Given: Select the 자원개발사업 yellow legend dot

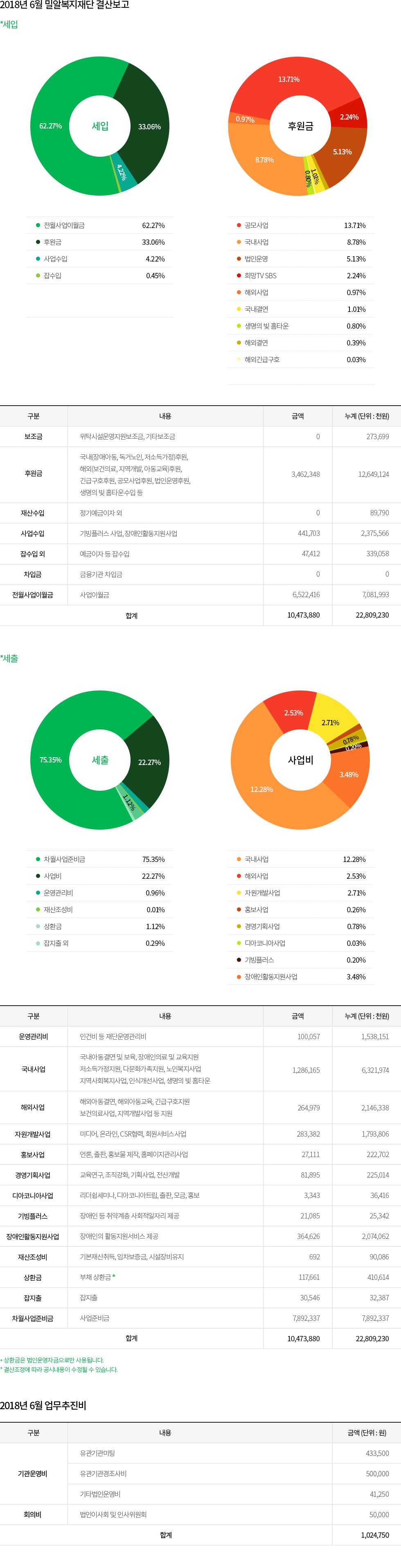Looking at the screenshot, I should (x=239, y=892).
